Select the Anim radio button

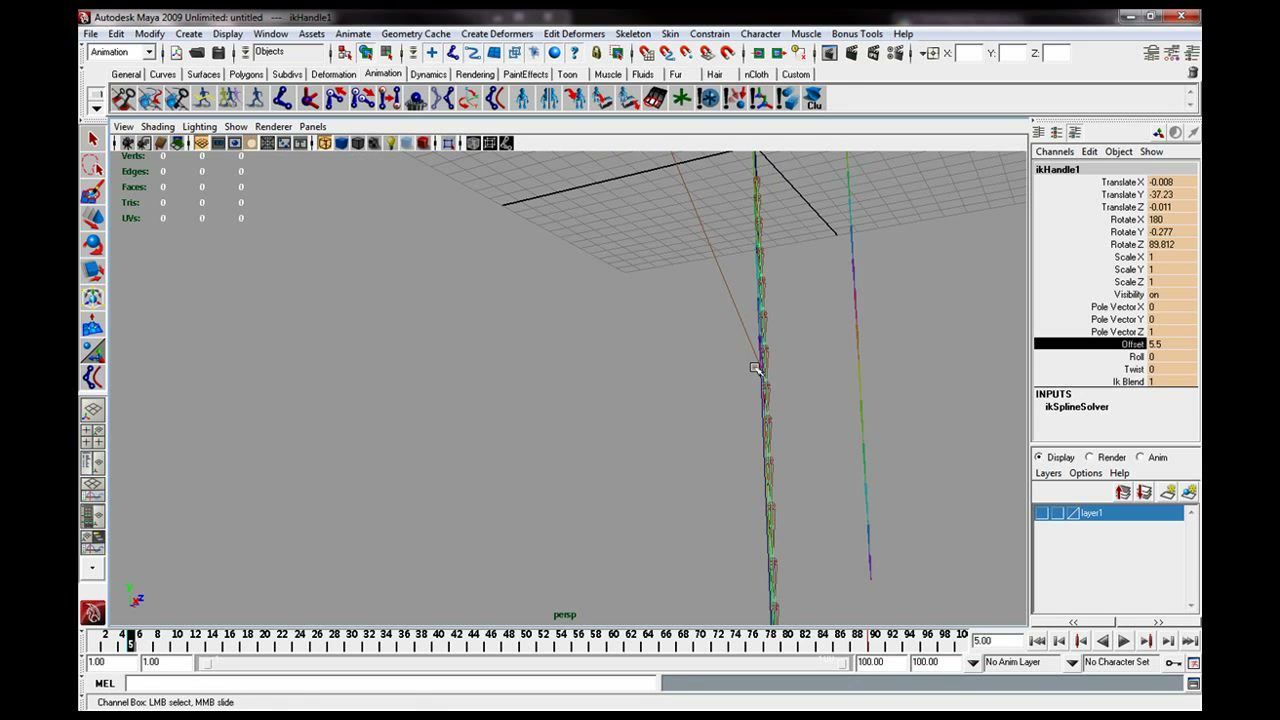[x=1140, y=457]
